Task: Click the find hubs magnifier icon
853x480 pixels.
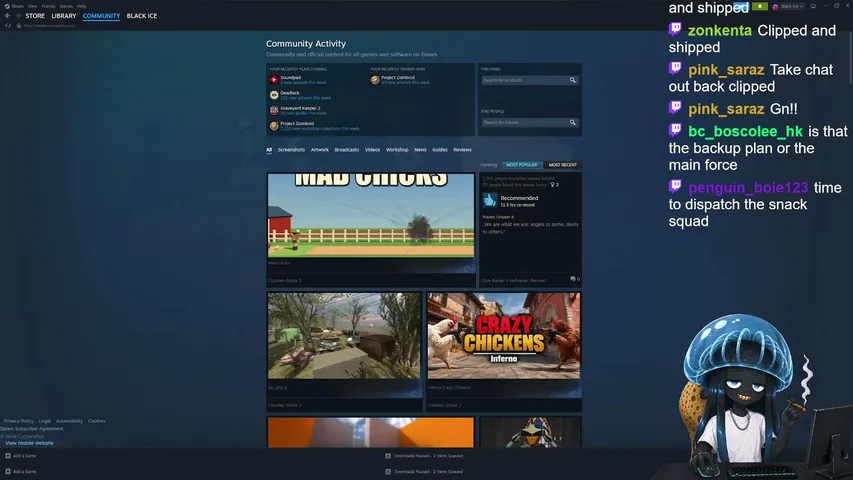Action: click(x=573, y=80)
